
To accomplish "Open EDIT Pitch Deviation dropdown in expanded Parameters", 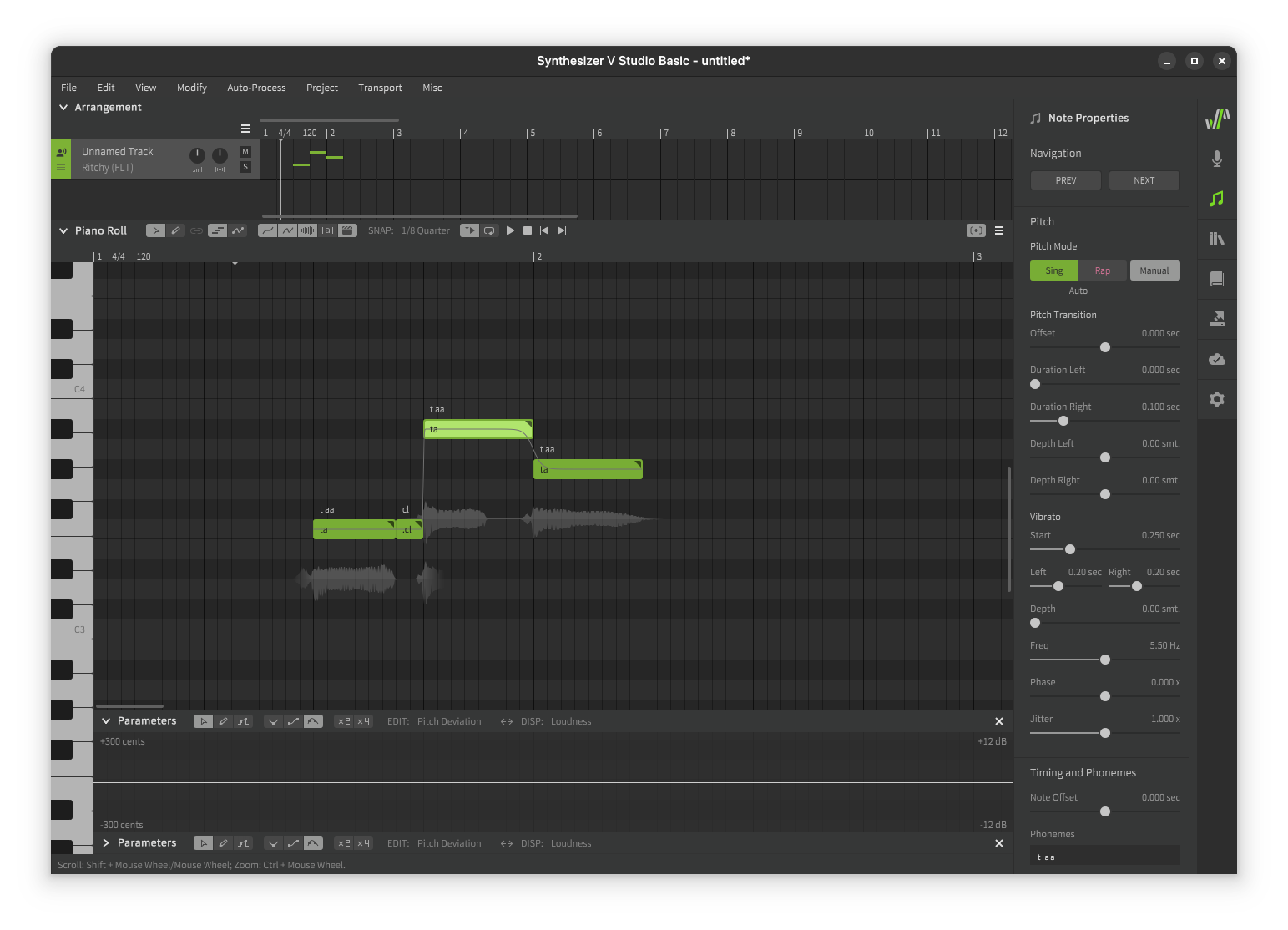I will pos(449,721).
